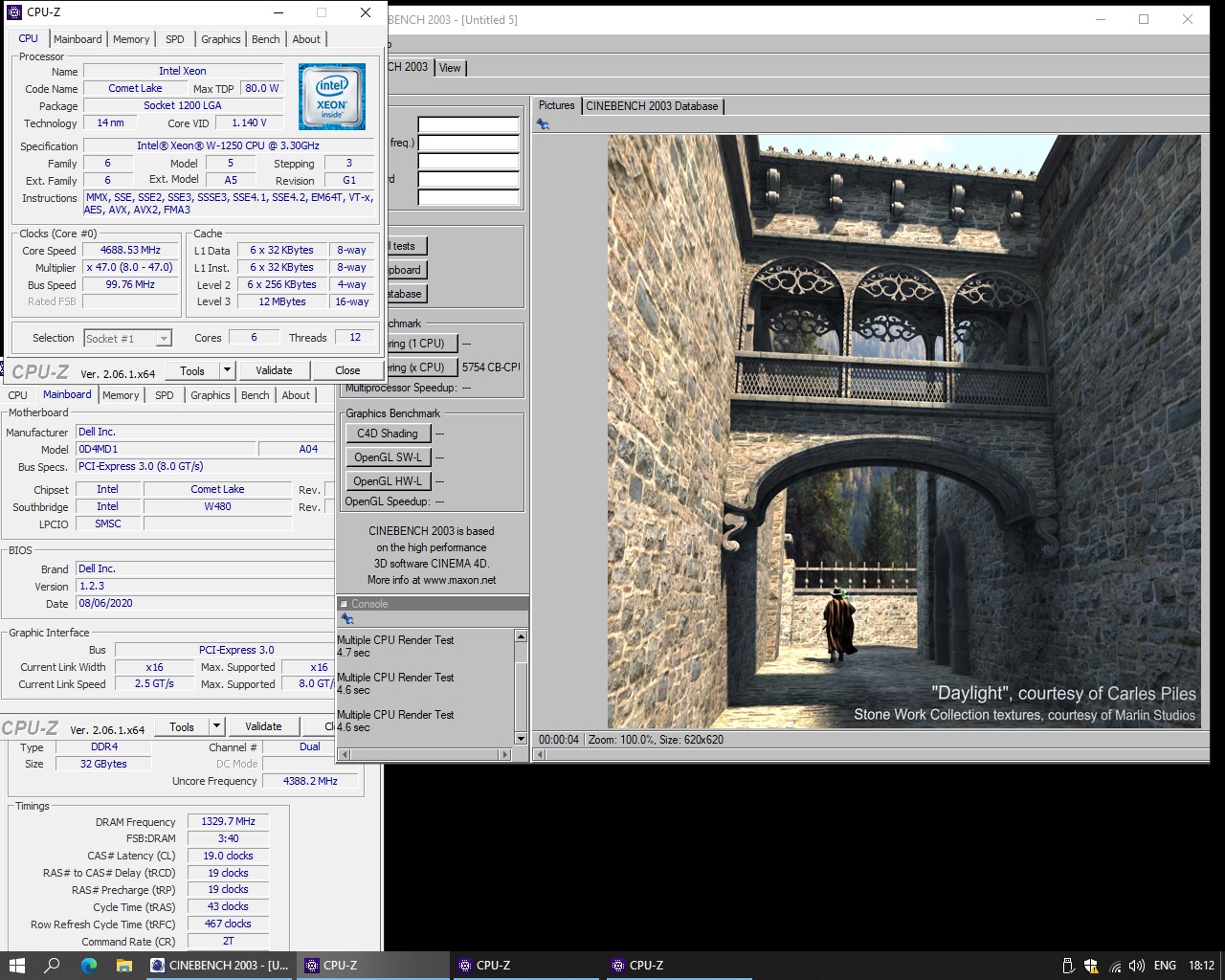Image resolution: width=1225 pixels, height=980 pixels.
Task: Switch to the third CPU-Z taskbar button
Action: [679, 966]
